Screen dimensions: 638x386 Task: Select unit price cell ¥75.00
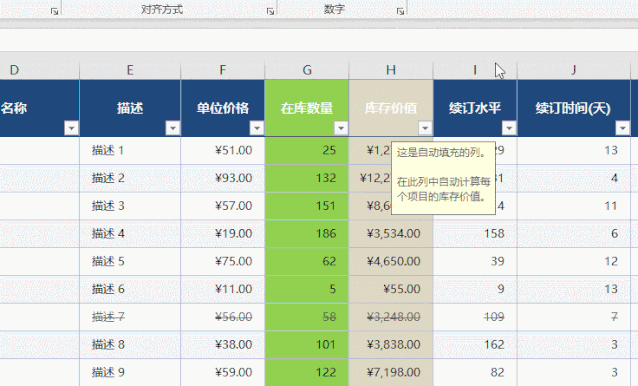pos(223,261)
